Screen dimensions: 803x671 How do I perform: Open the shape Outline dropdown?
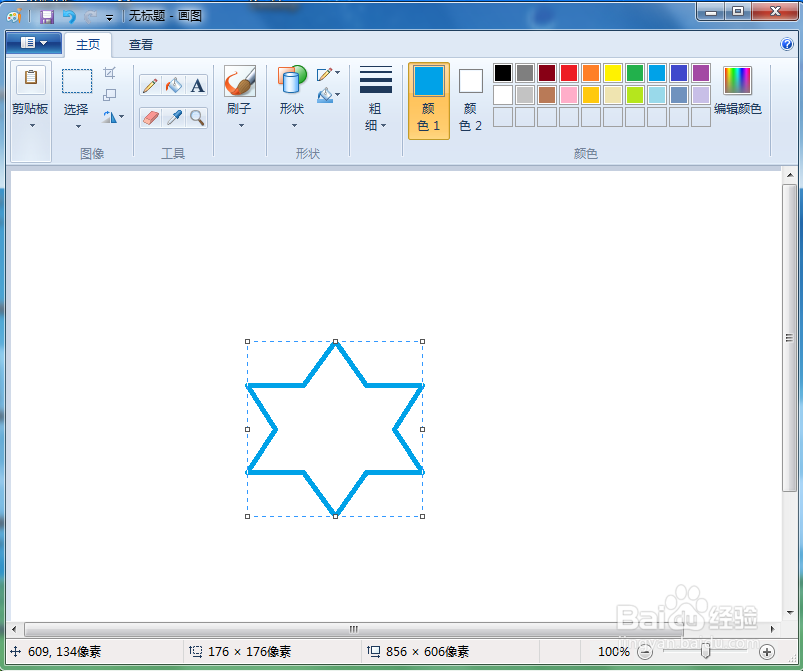pyautogui.click(x=328, y=74)
